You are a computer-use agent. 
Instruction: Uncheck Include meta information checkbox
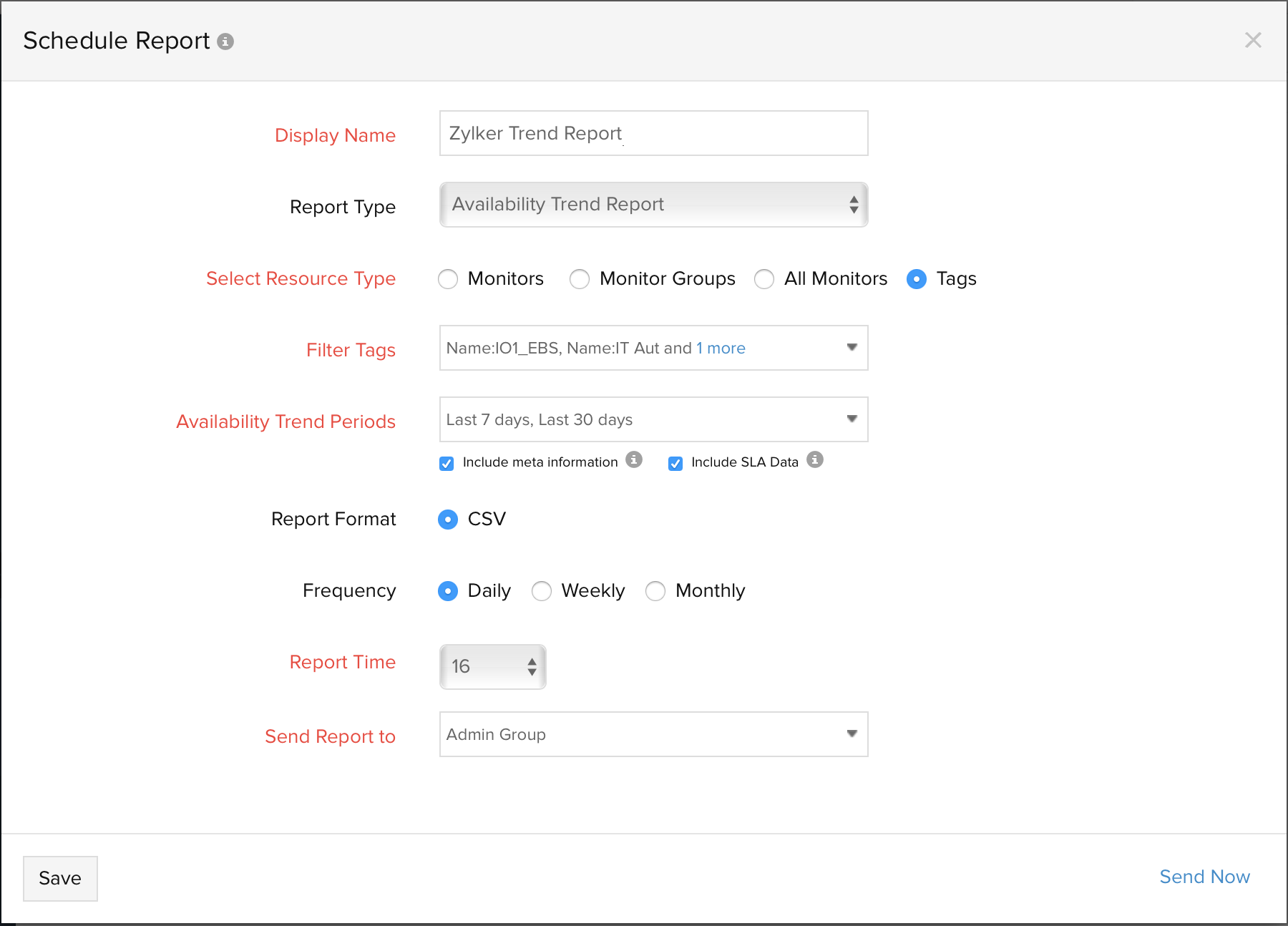(x=447, y=463)
